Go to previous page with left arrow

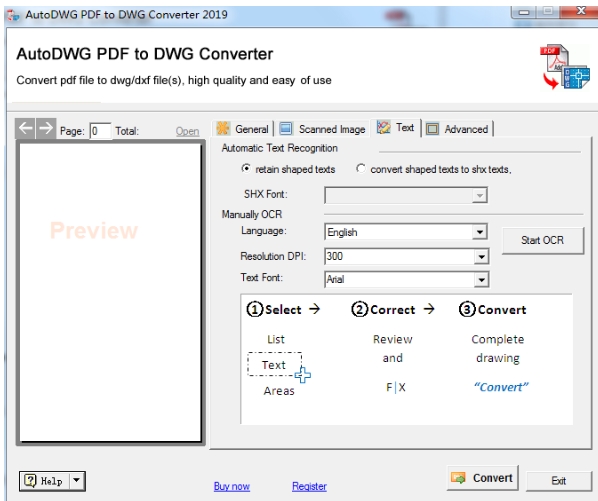click(25, 128)
